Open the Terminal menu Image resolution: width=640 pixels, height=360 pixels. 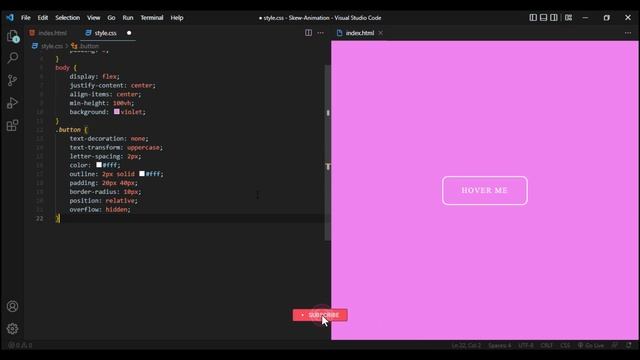pos(152,18)
